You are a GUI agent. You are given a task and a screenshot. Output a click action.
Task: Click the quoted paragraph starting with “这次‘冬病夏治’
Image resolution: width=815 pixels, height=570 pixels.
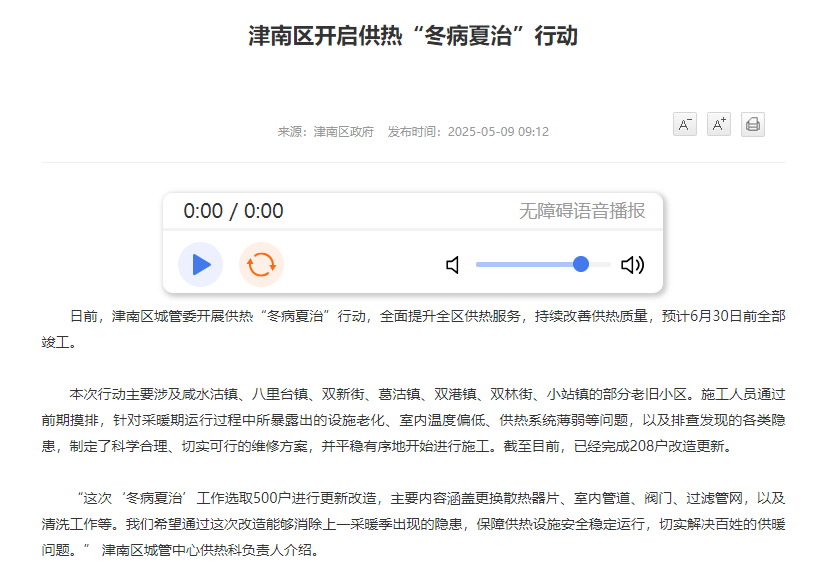click(413, 524)
